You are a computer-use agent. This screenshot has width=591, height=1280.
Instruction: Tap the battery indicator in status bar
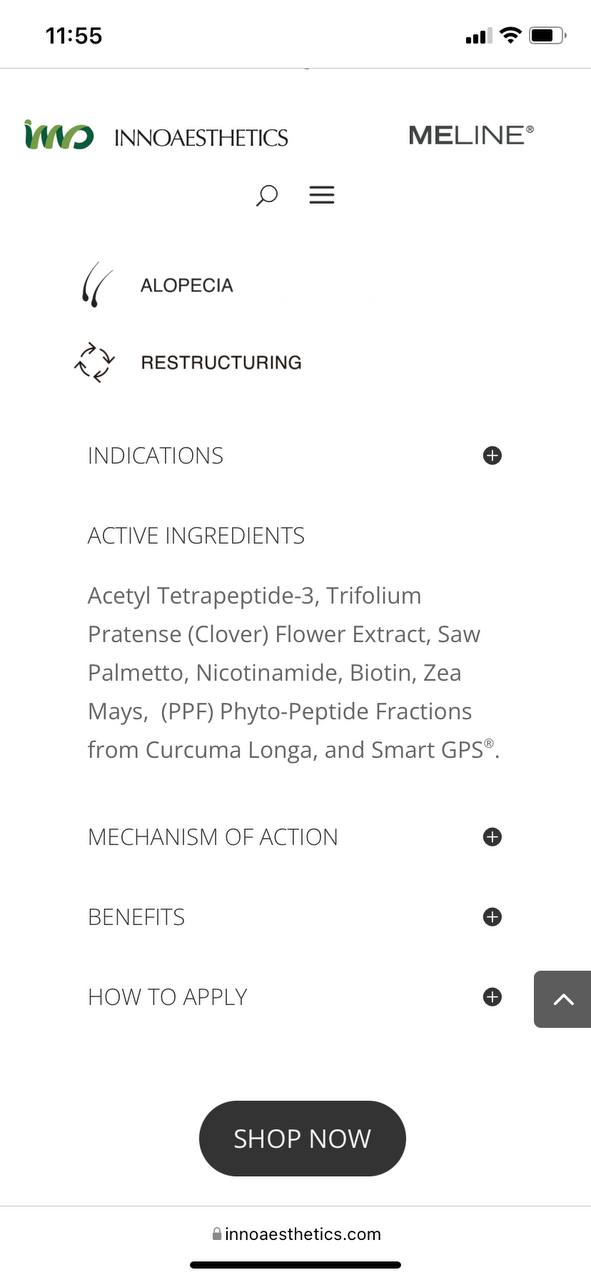548,36
